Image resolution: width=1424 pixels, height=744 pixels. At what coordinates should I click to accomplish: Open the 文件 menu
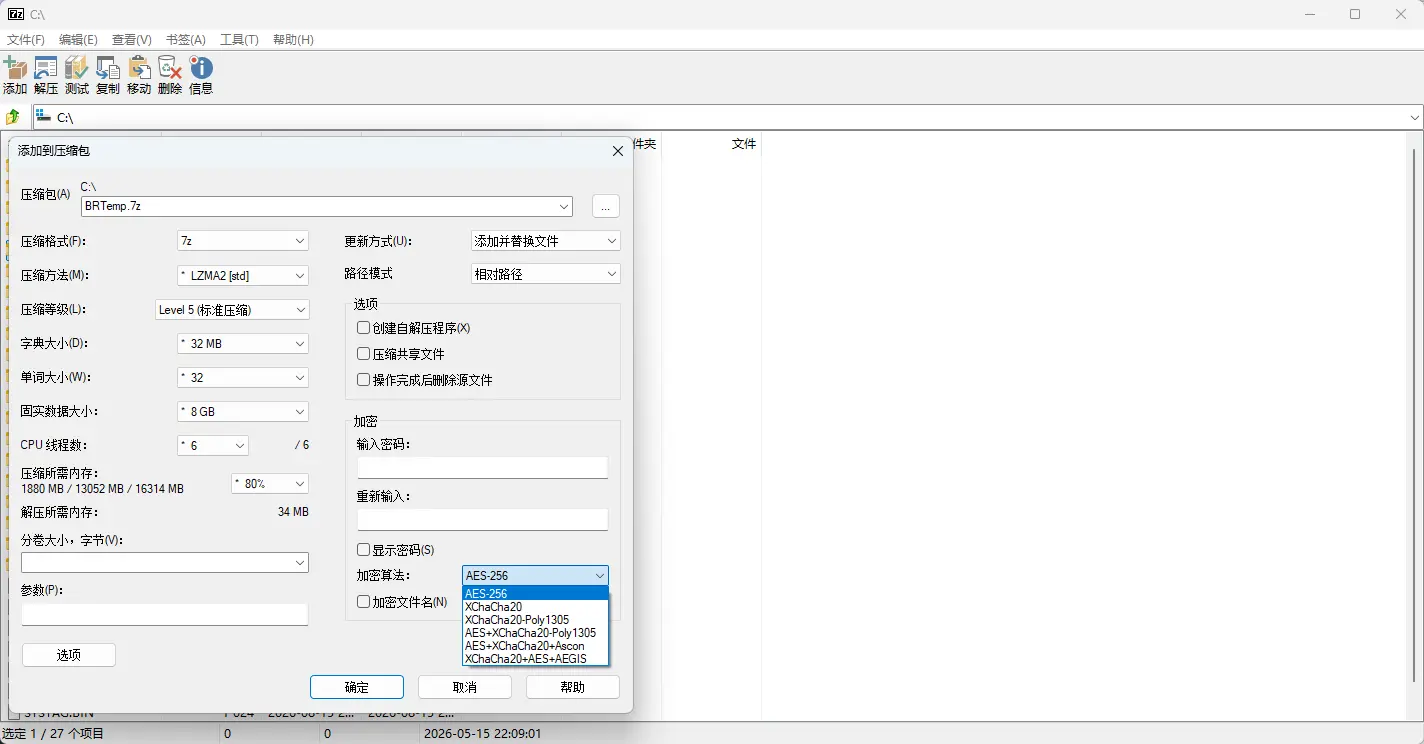tap(26, 40)
